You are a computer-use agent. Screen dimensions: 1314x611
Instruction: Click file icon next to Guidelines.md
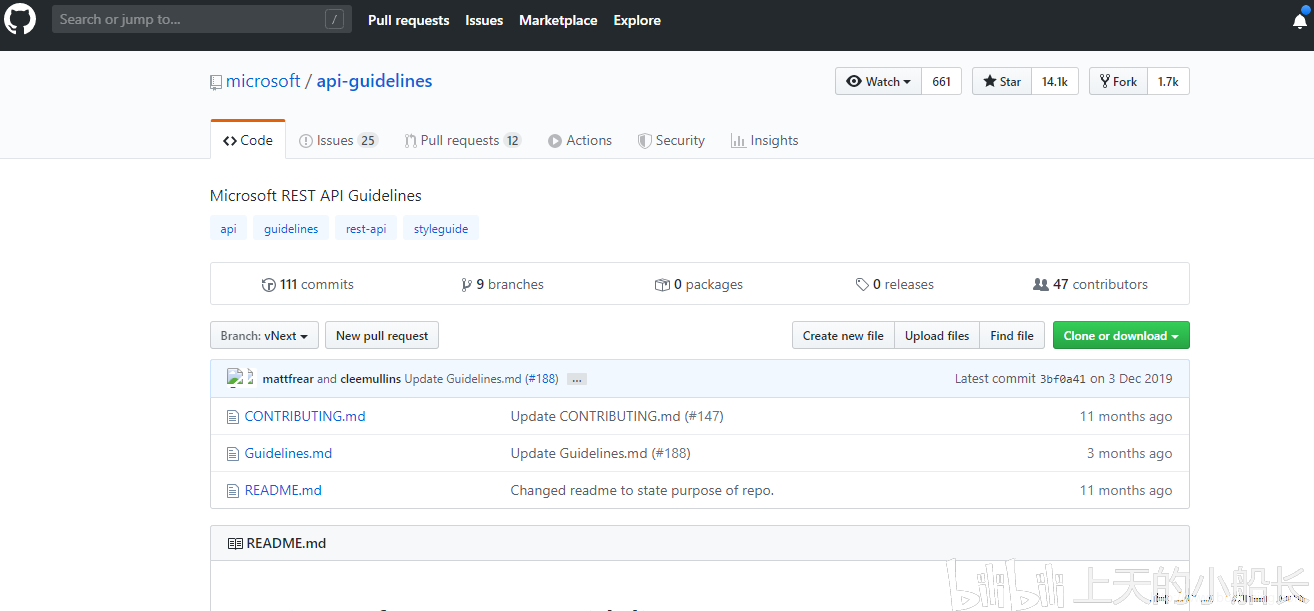(233, 454)
